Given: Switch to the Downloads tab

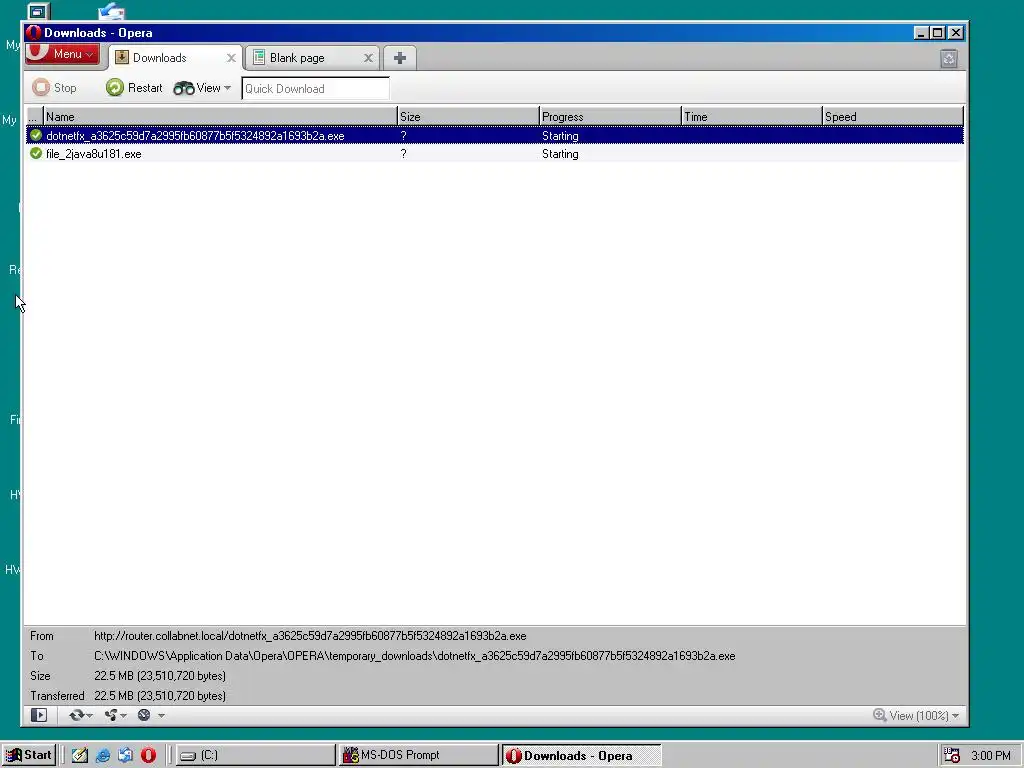Looking at the screenshot, I should (x=159, y=57).
